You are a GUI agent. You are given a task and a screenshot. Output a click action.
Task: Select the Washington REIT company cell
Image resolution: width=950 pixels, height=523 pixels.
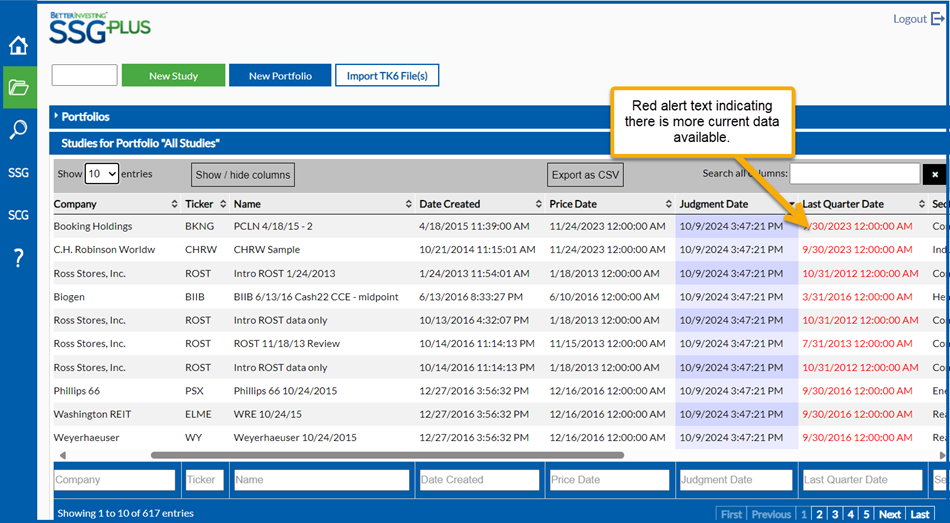coord(92,415)
